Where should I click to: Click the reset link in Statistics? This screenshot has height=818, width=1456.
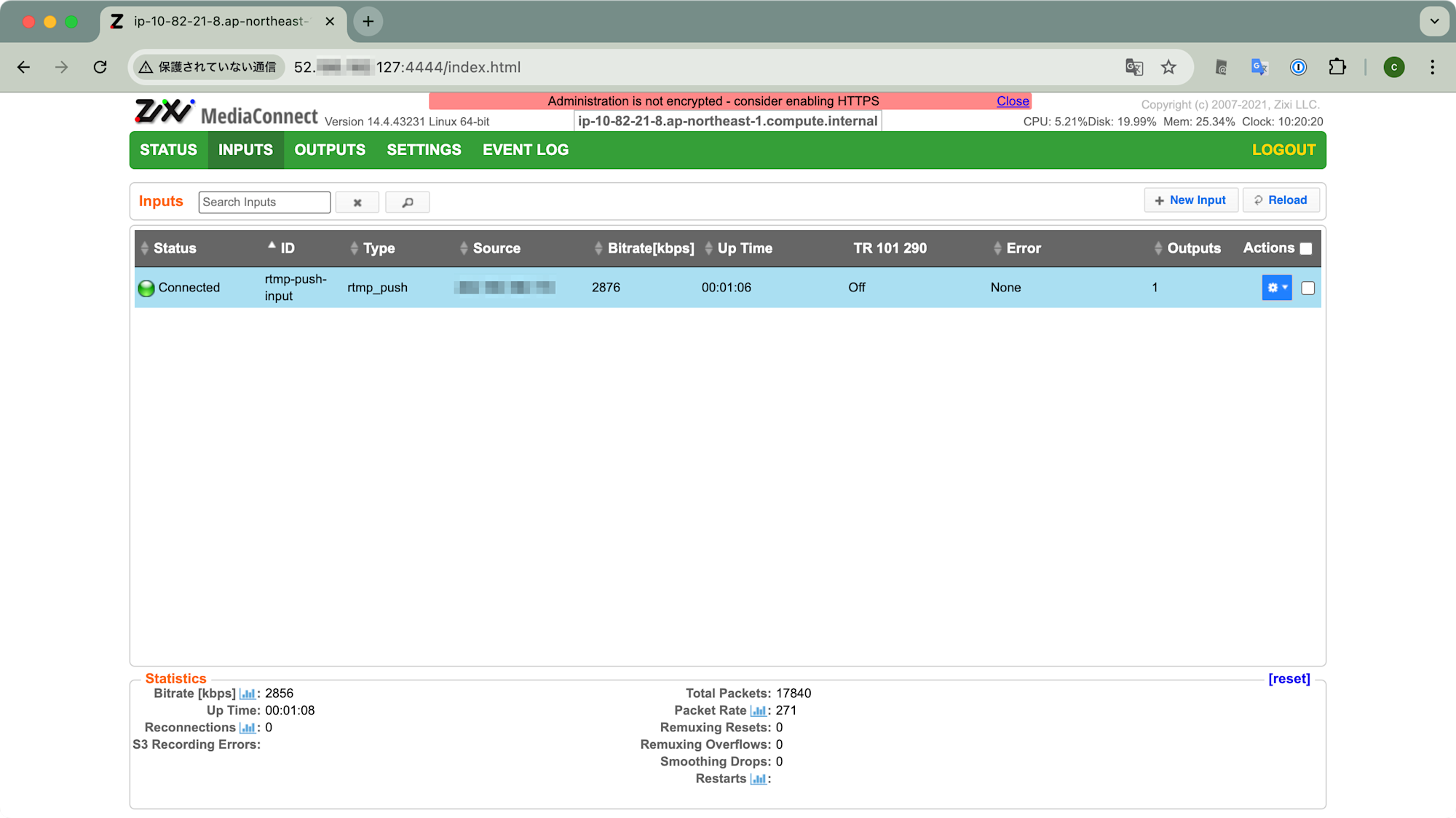1289,679
